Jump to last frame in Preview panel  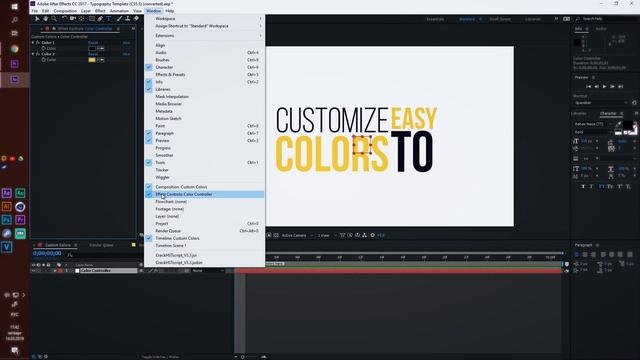620,87
